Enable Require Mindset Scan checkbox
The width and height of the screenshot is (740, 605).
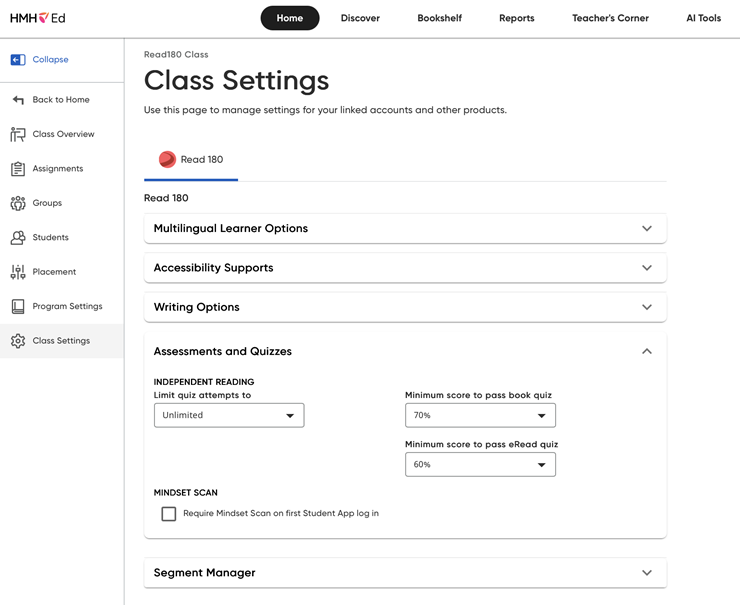coord(168,513)
